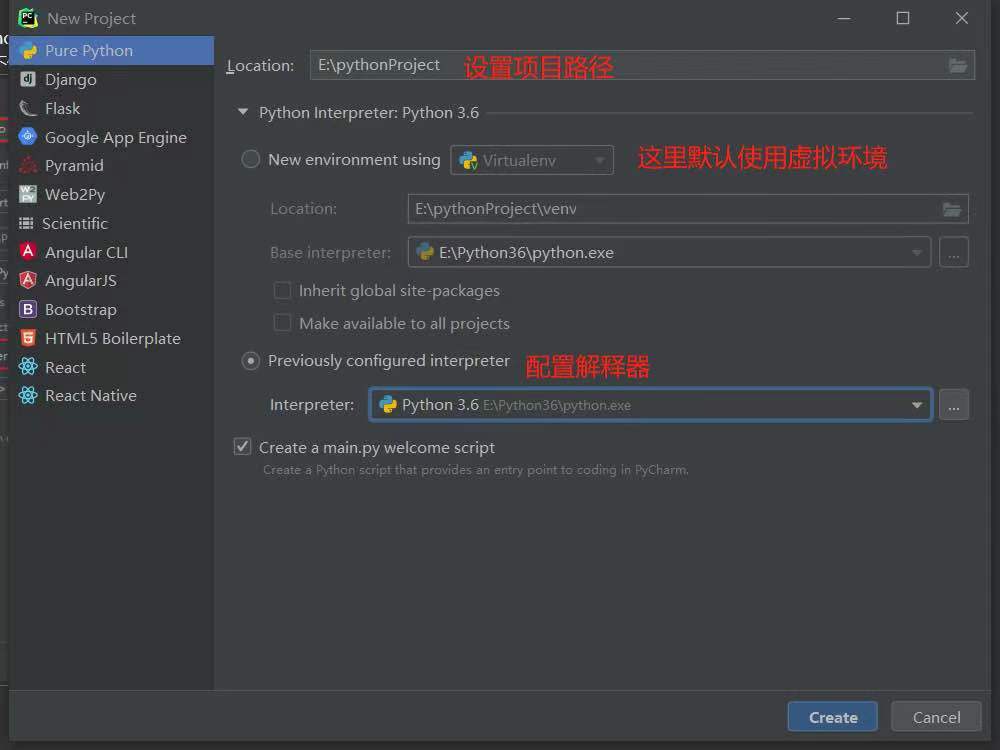This screenshot has height=750, width=1000.
Task: Select React Native project type
Action: 112,395
